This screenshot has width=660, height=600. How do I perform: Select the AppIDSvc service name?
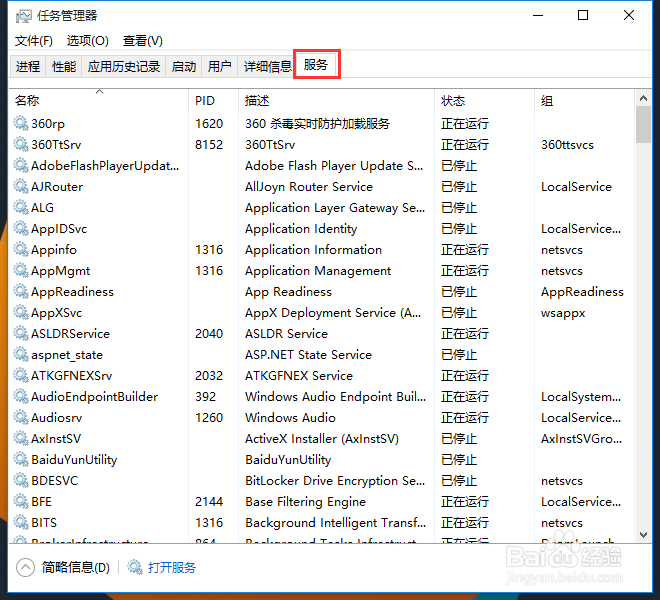point(59,229)
